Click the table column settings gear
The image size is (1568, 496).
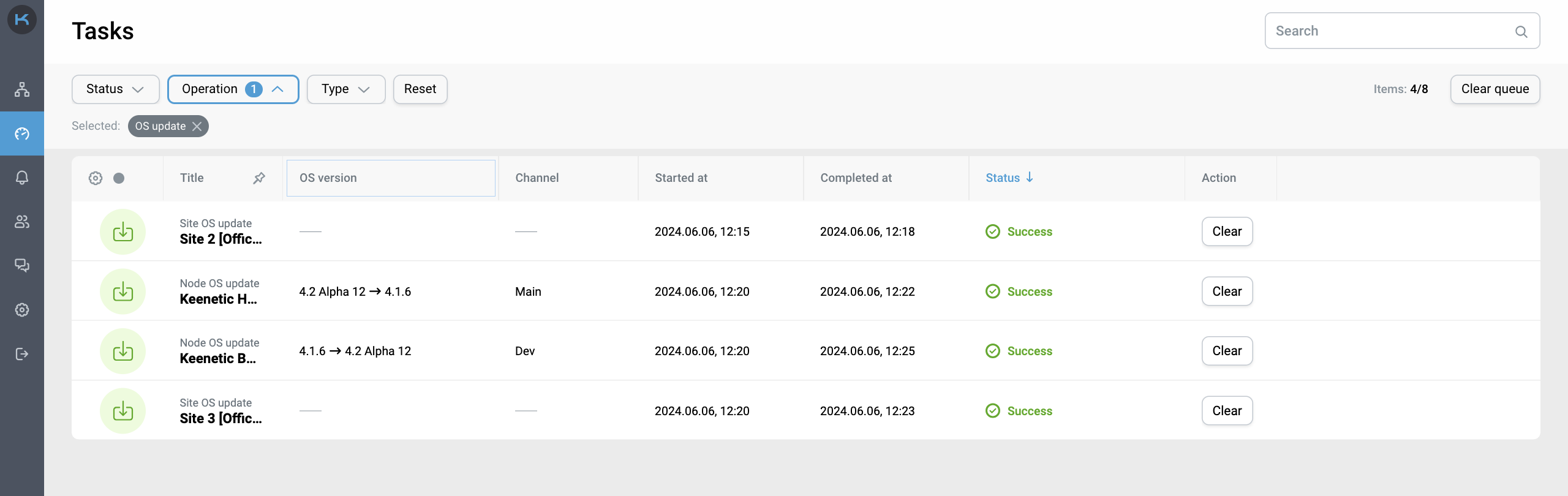point(96,178)
